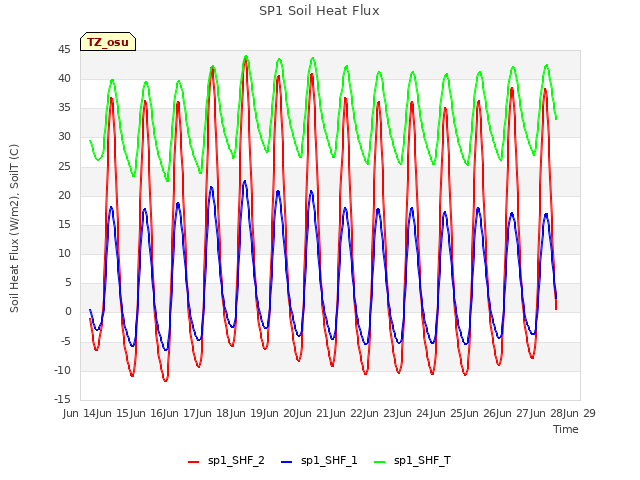Click the y-axis tick value -10
The image size is (640, 480).
coord(62,370)
